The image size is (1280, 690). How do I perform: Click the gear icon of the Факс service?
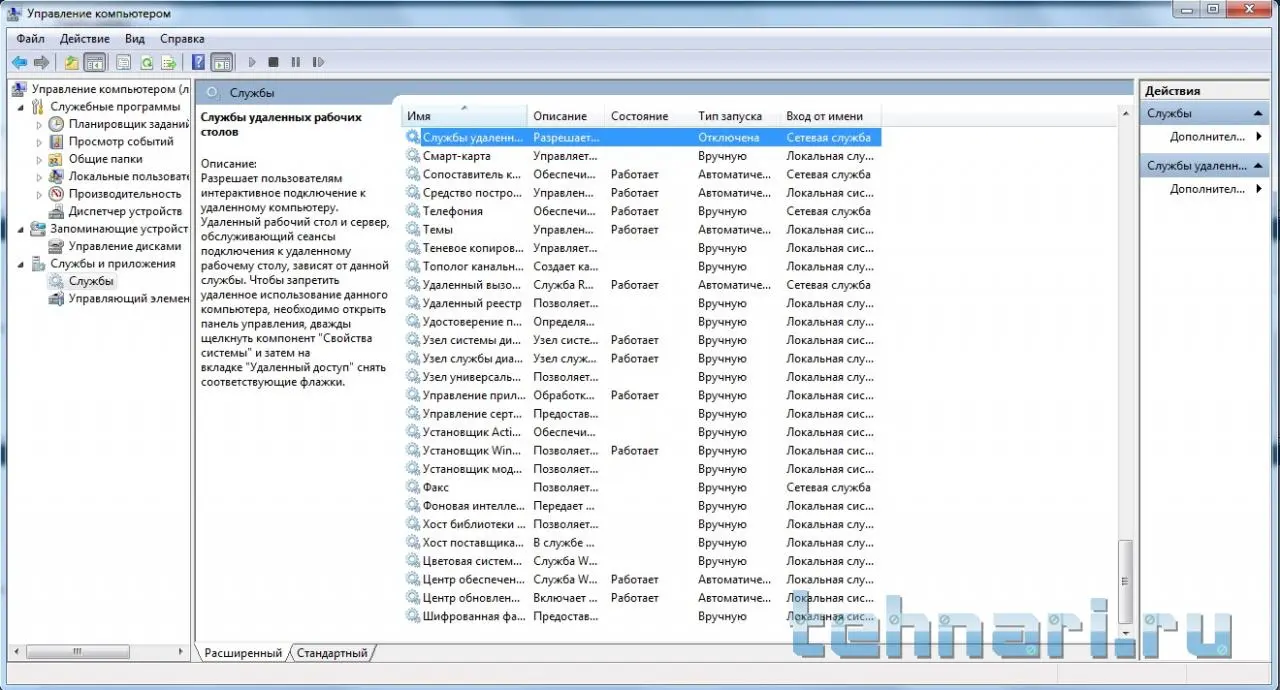[x=413, y=487]
